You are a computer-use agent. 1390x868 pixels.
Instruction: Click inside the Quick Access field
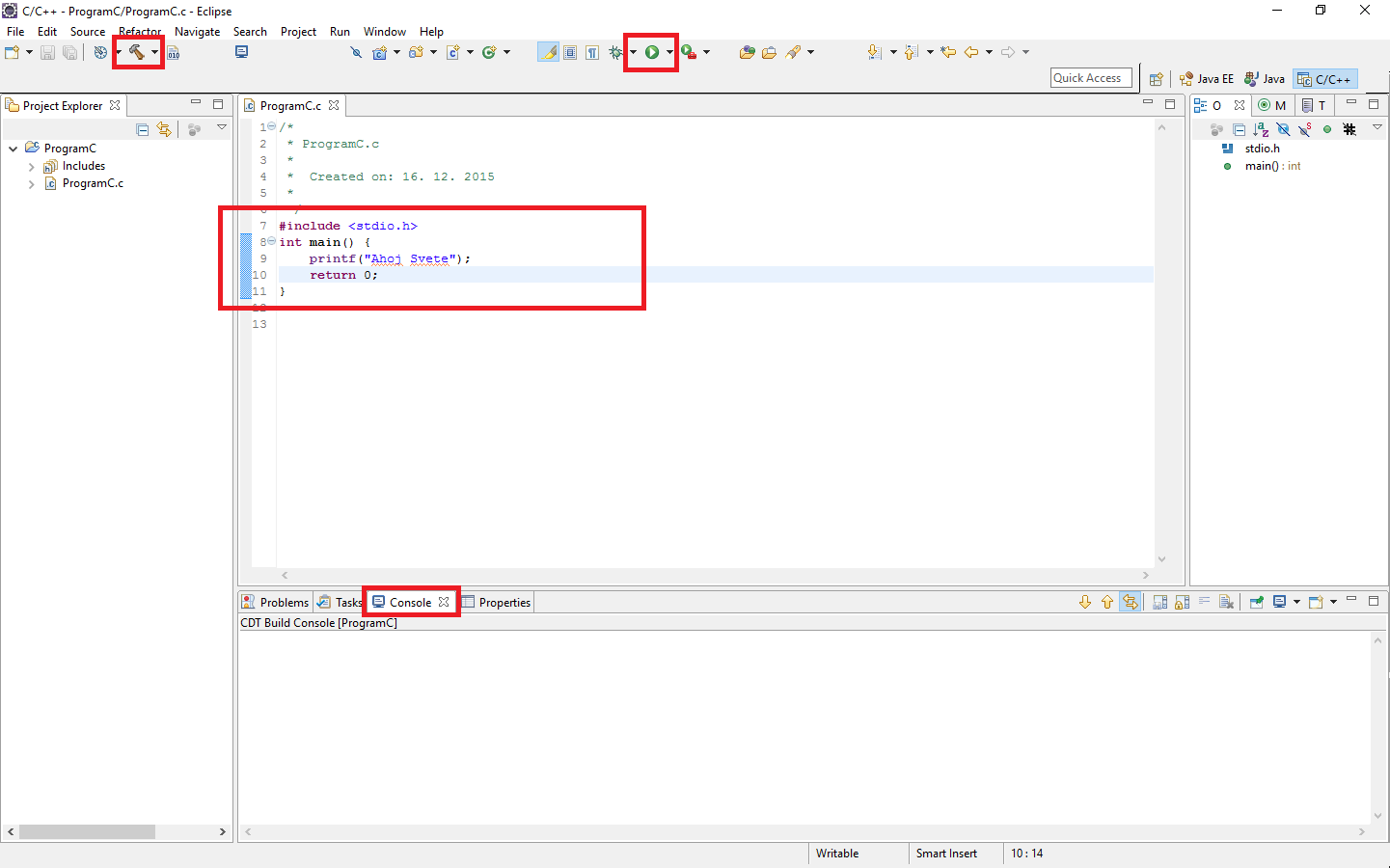(1090, 77)
